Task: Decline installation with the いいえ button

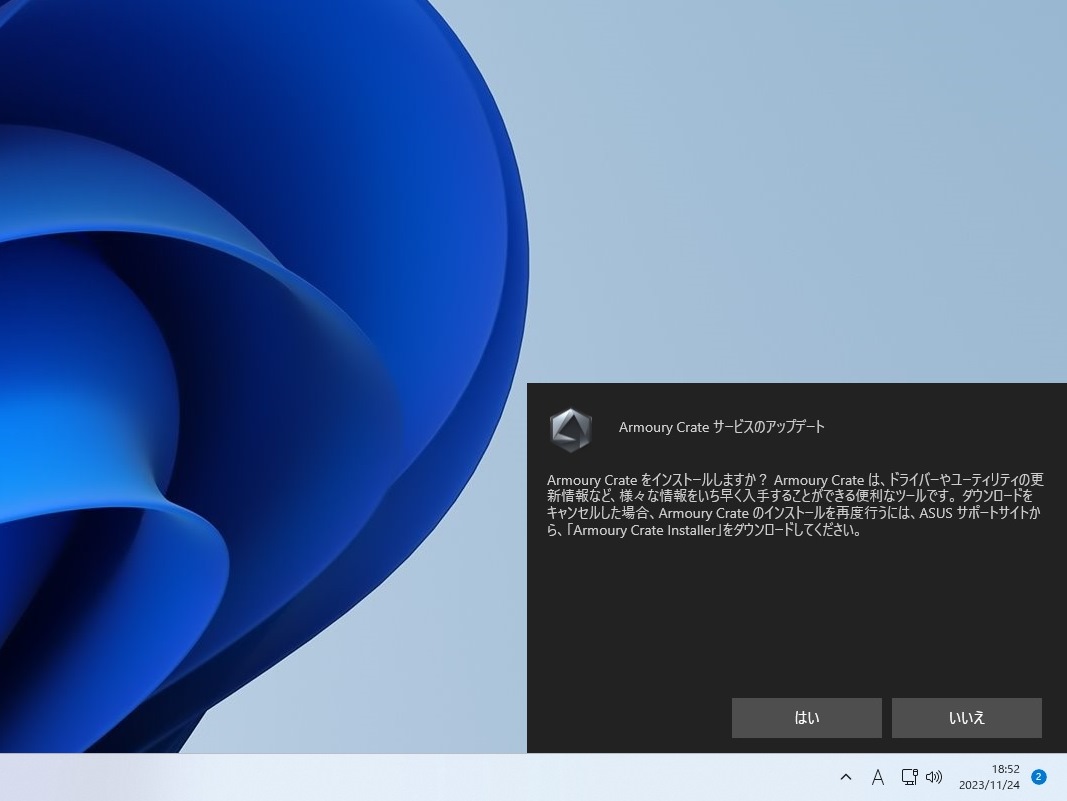Action: 966,717
